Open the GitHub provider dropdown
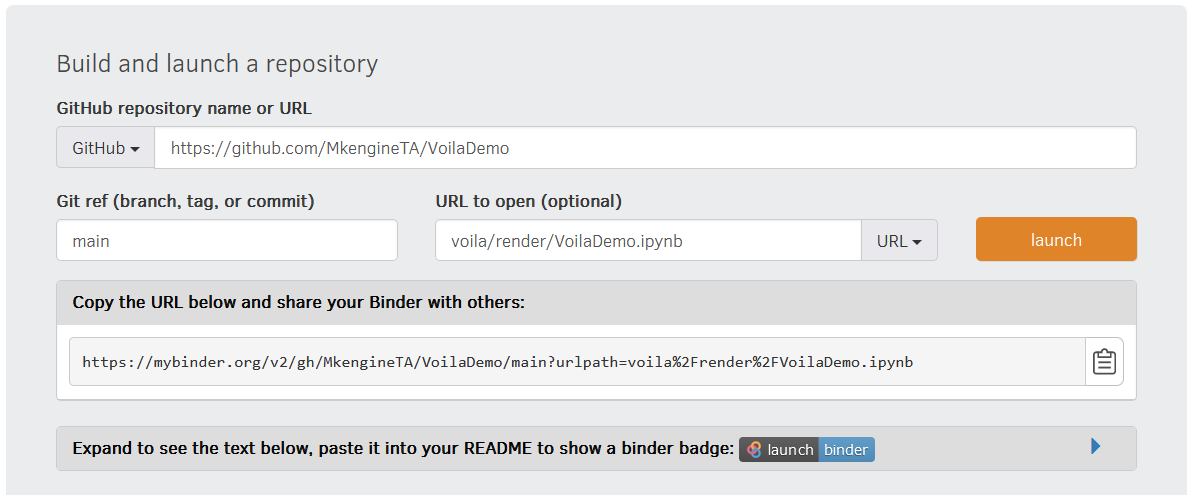1195x500 pixels. tap(105, 148)
